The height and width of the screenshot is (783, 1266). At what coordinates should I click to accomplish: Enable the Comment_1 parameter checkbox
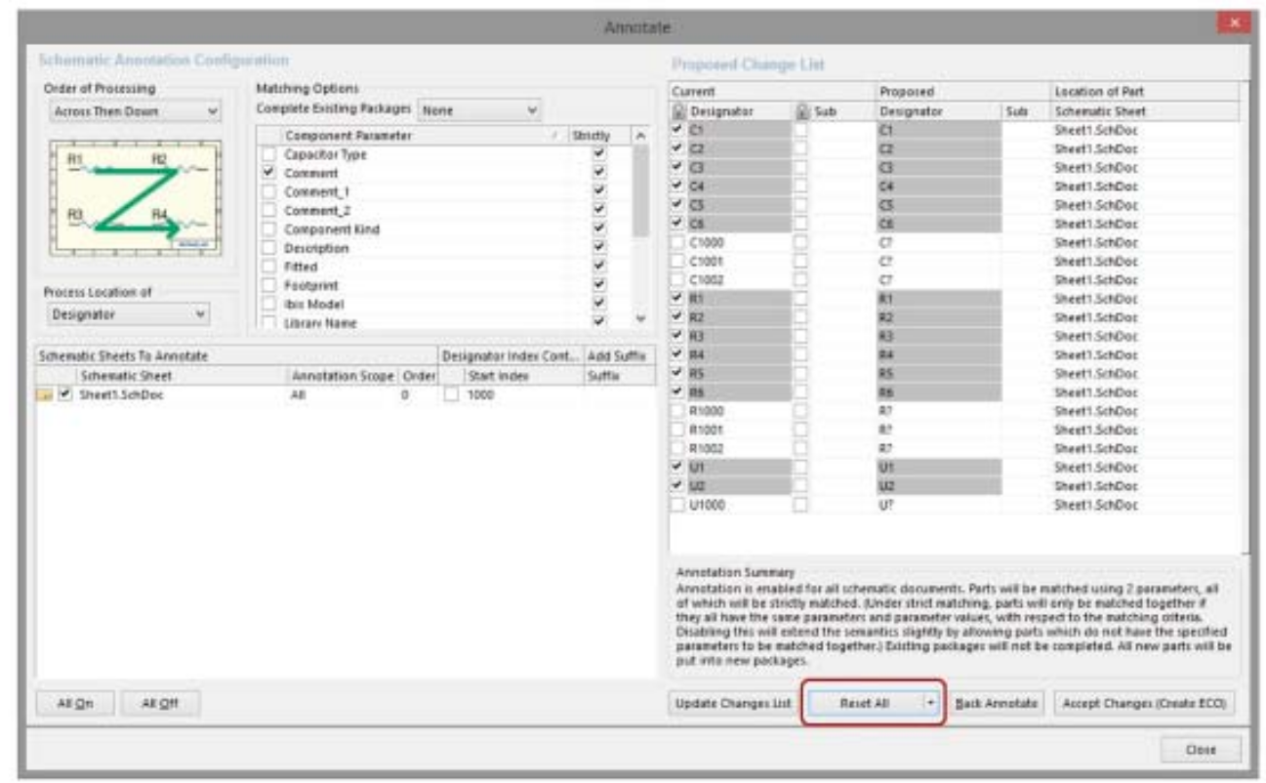click(x=267, y=192)
